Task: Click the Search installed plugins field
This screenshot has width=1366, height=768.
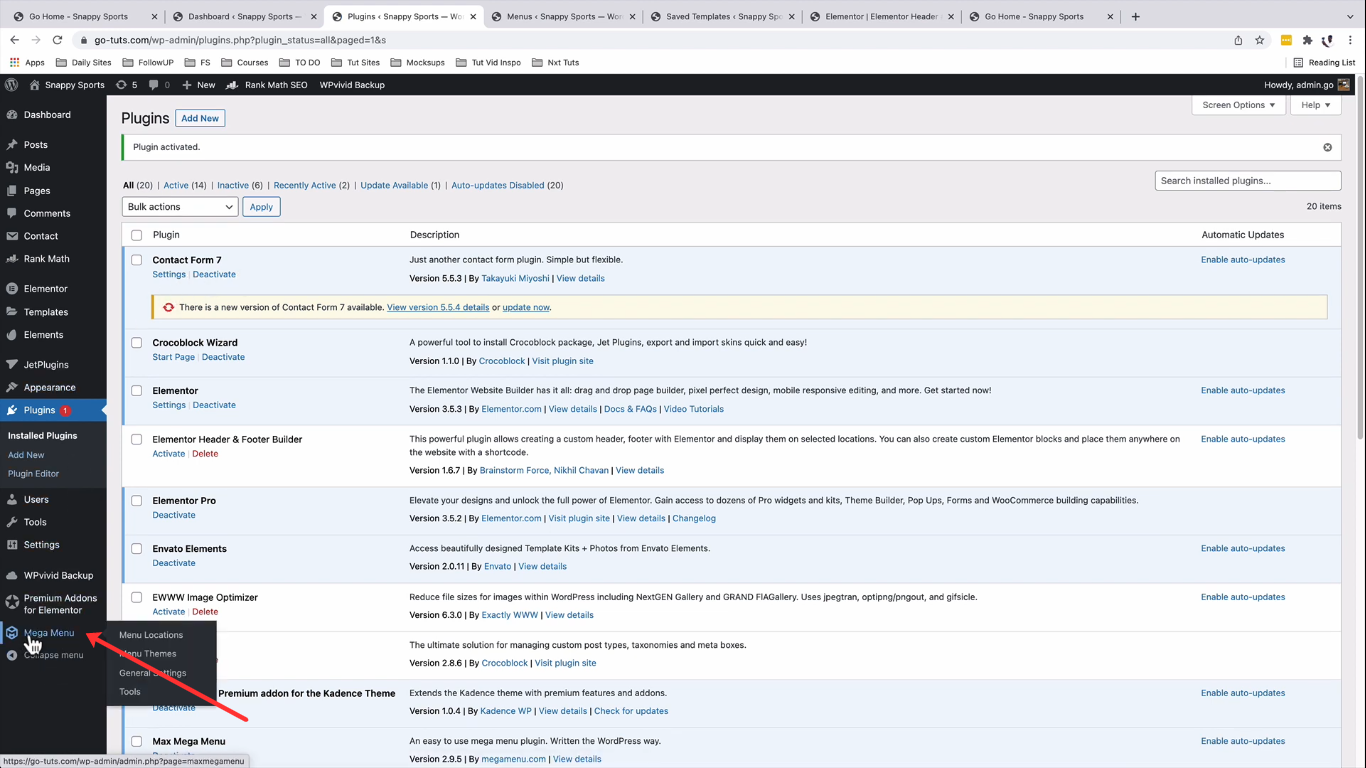Action: coord(1248,181)
